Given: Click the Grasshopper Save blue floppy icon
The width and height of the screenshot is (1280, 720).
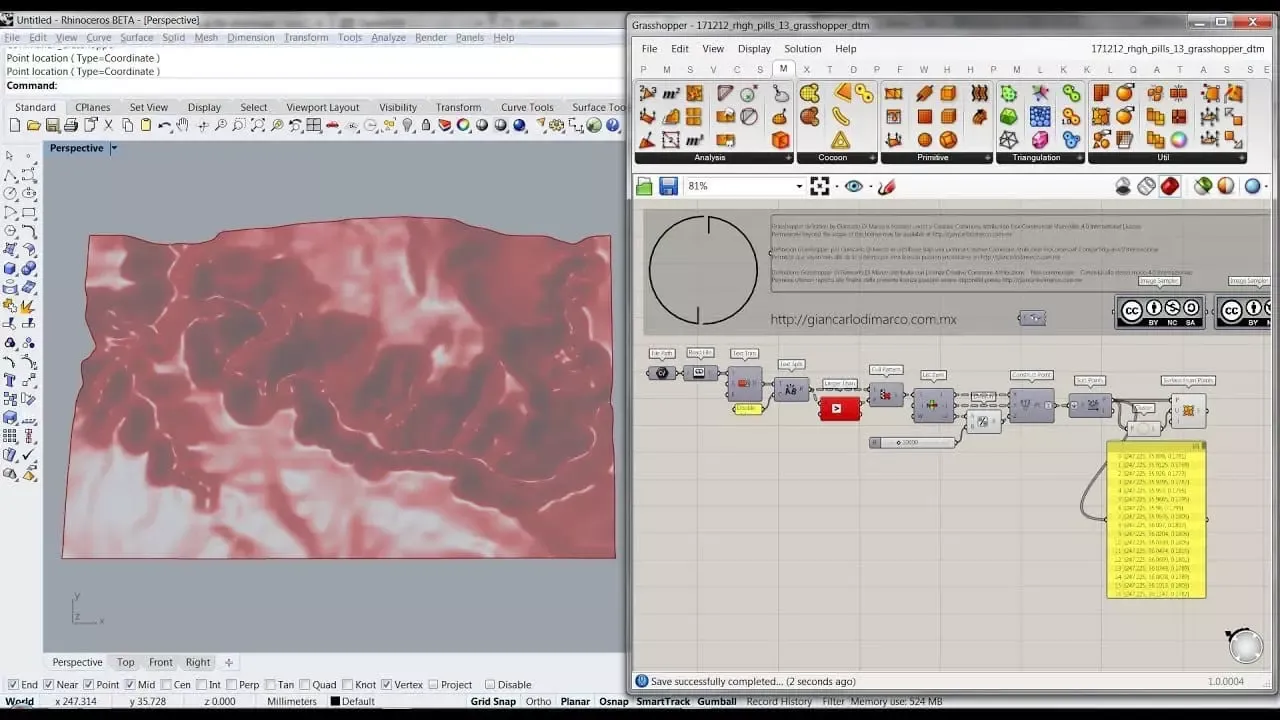Looking at the screenshot, I should (x=668, y=186).
